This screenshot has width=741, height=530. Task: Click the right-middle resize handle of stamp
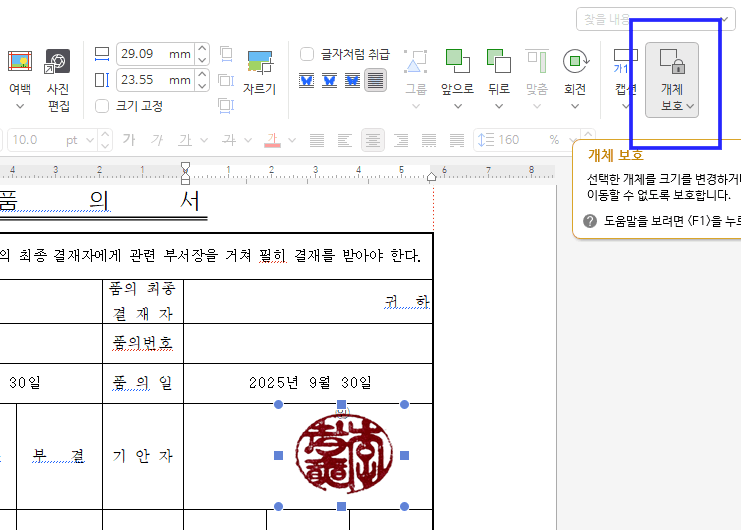point(405,455)
